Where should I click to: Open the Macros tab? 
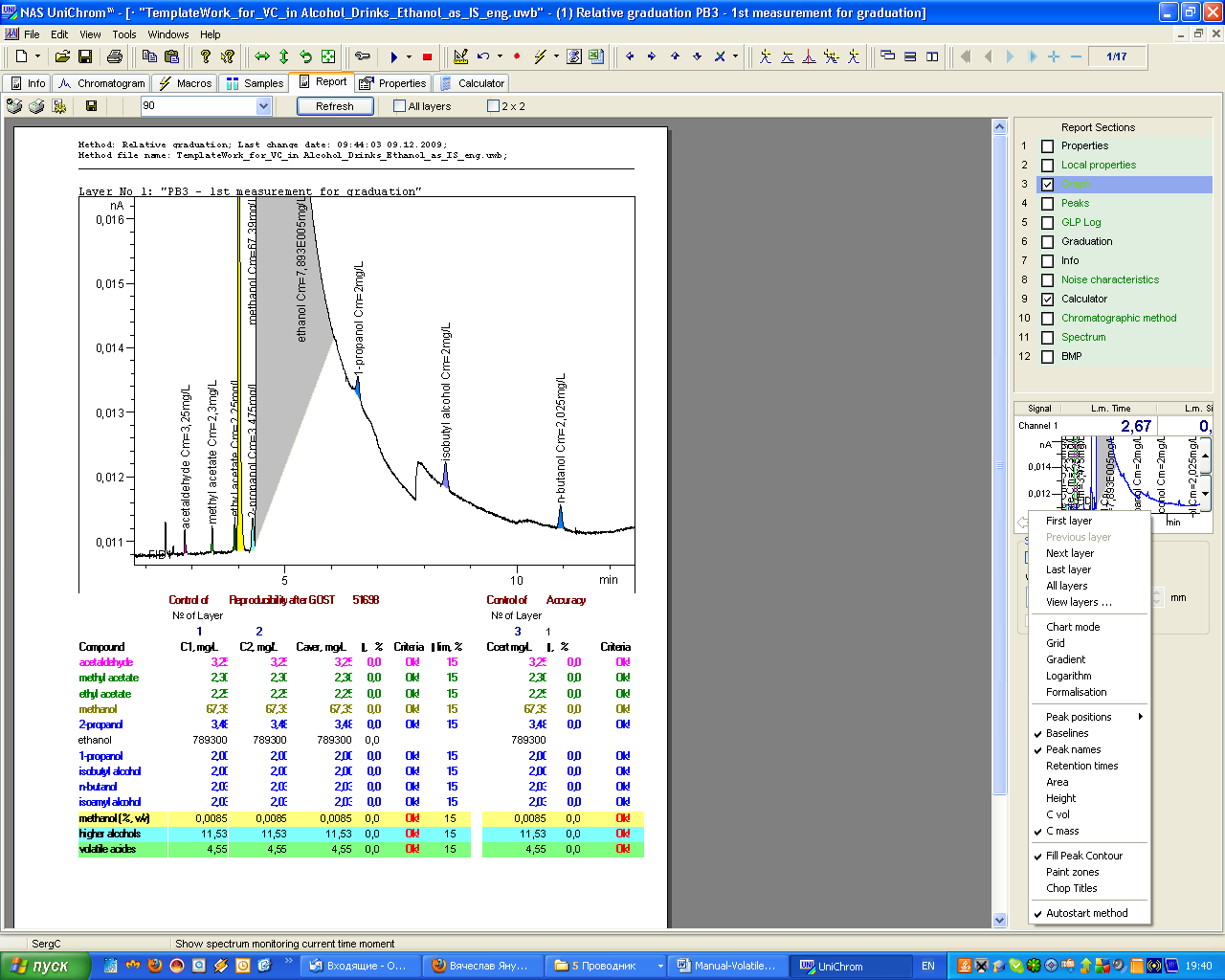coord(186,83)
